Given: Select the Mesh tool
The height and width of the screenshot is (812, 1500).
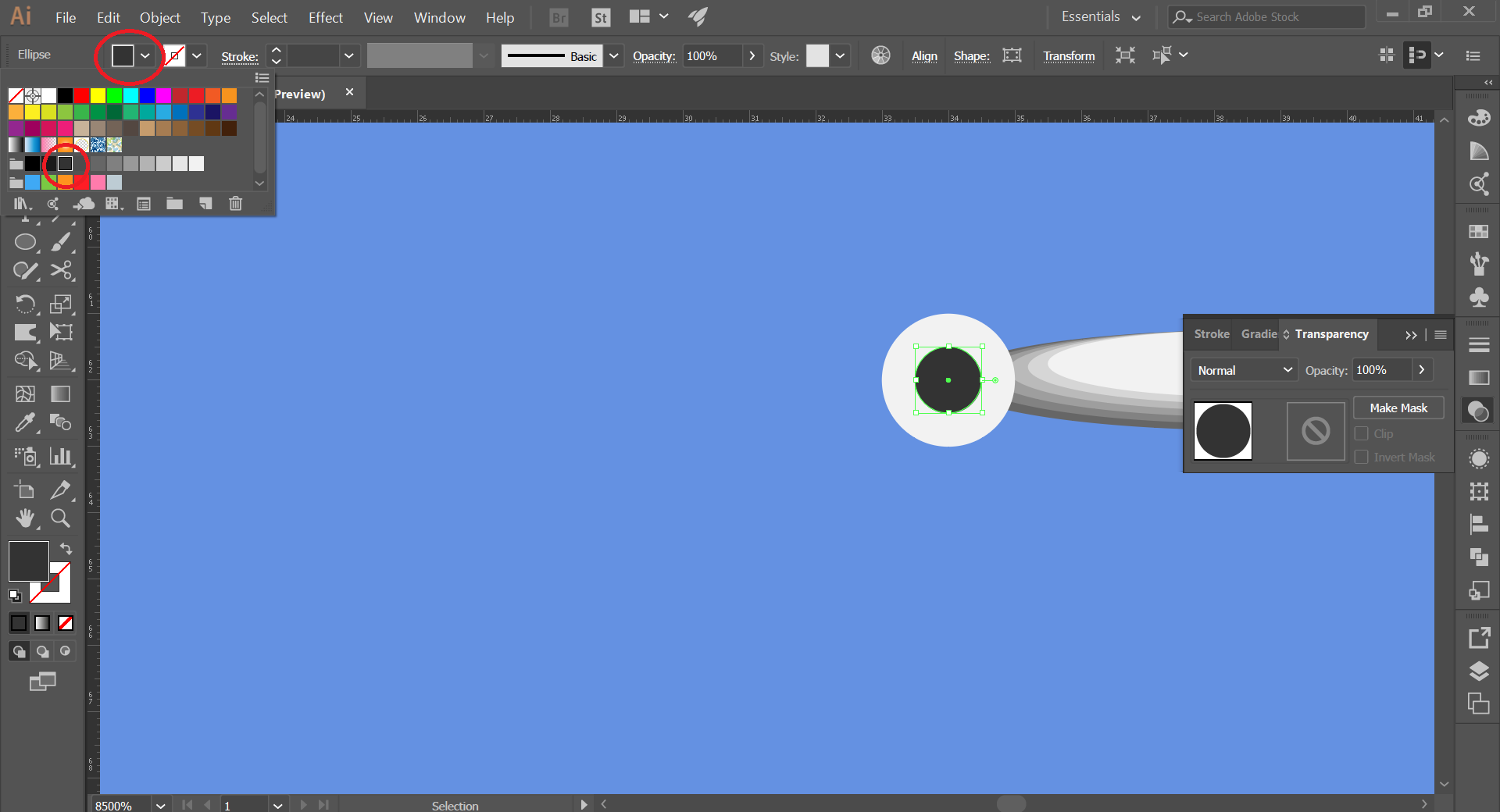Looking at the screenshot, I should click(26, 394).
